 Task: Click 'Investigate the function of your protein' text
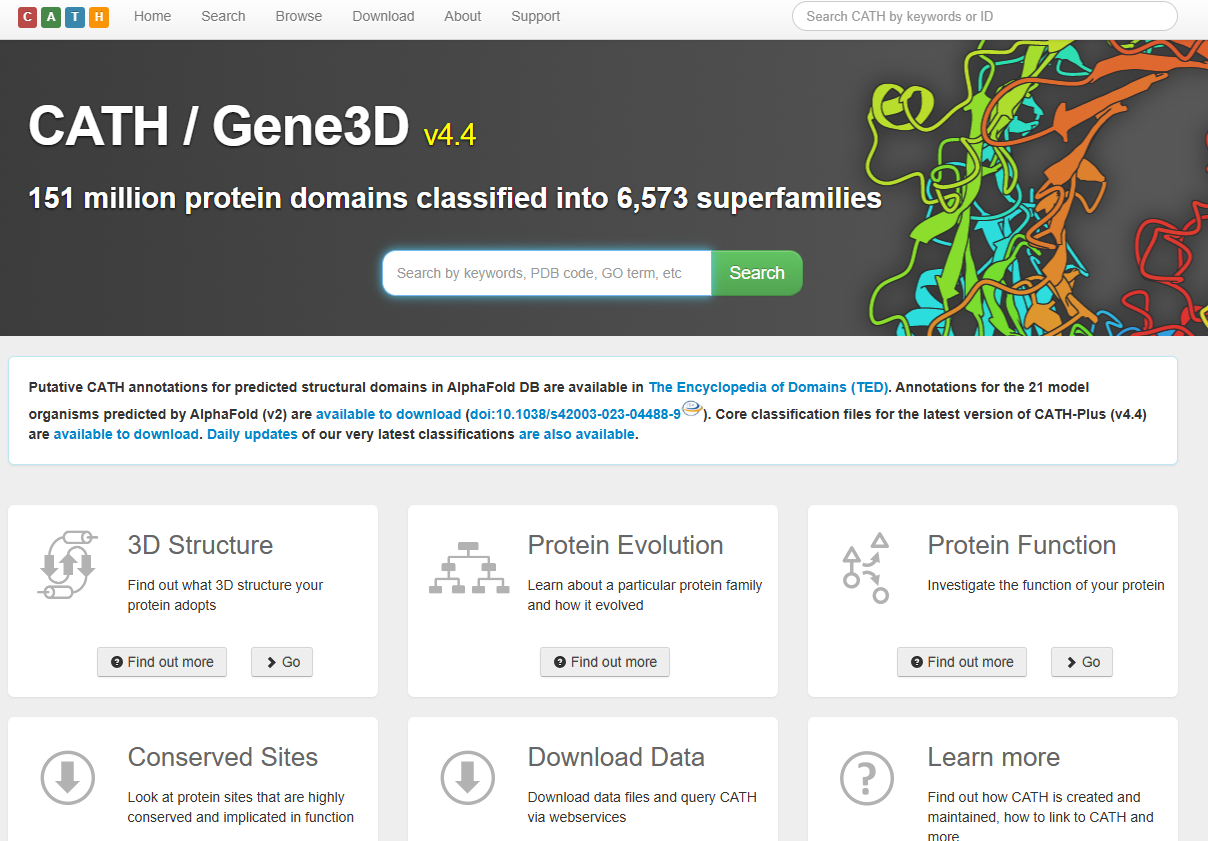pos(1046,585)
